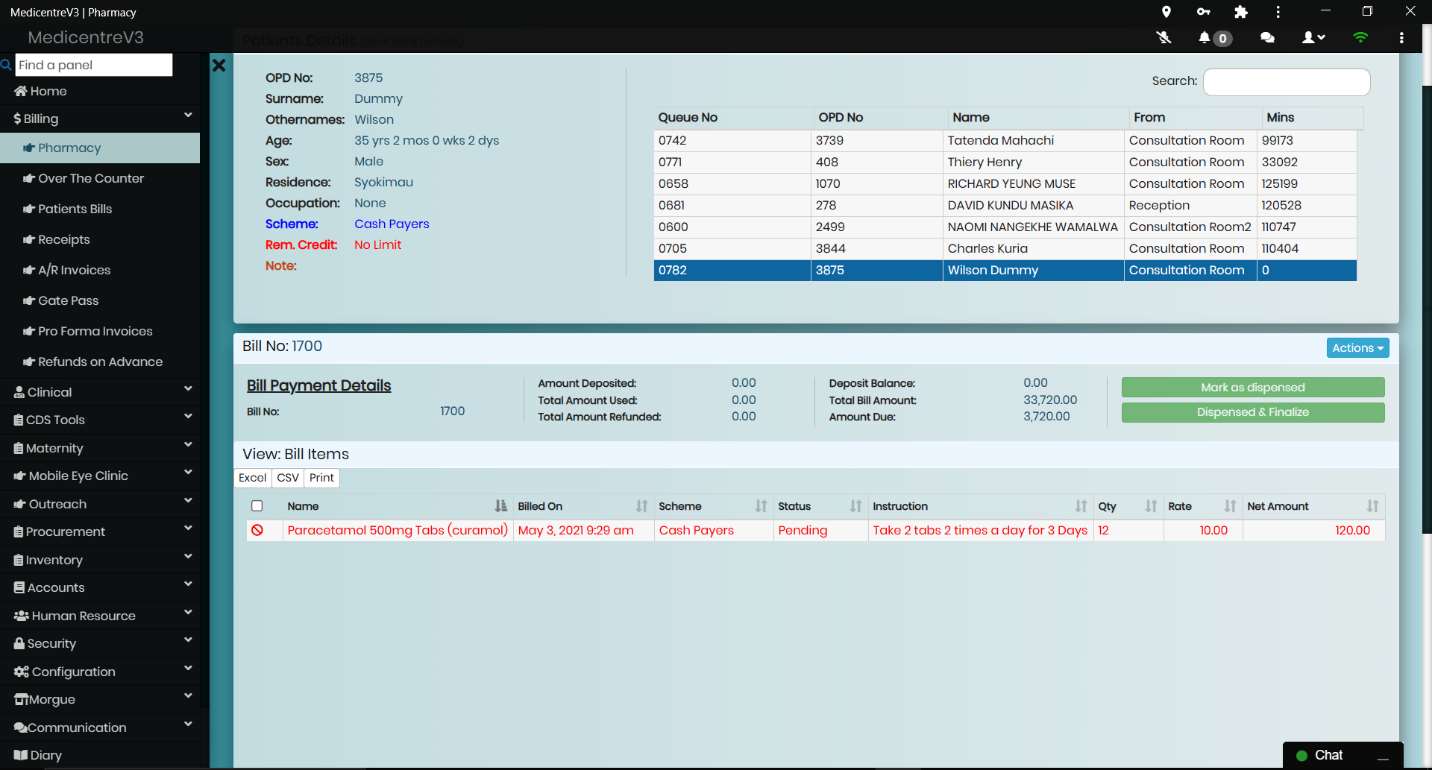Select DAVID KUNDU MASIKA queue row
The height and width of the screenshot is (770, 1432).
click(1005, 205)
